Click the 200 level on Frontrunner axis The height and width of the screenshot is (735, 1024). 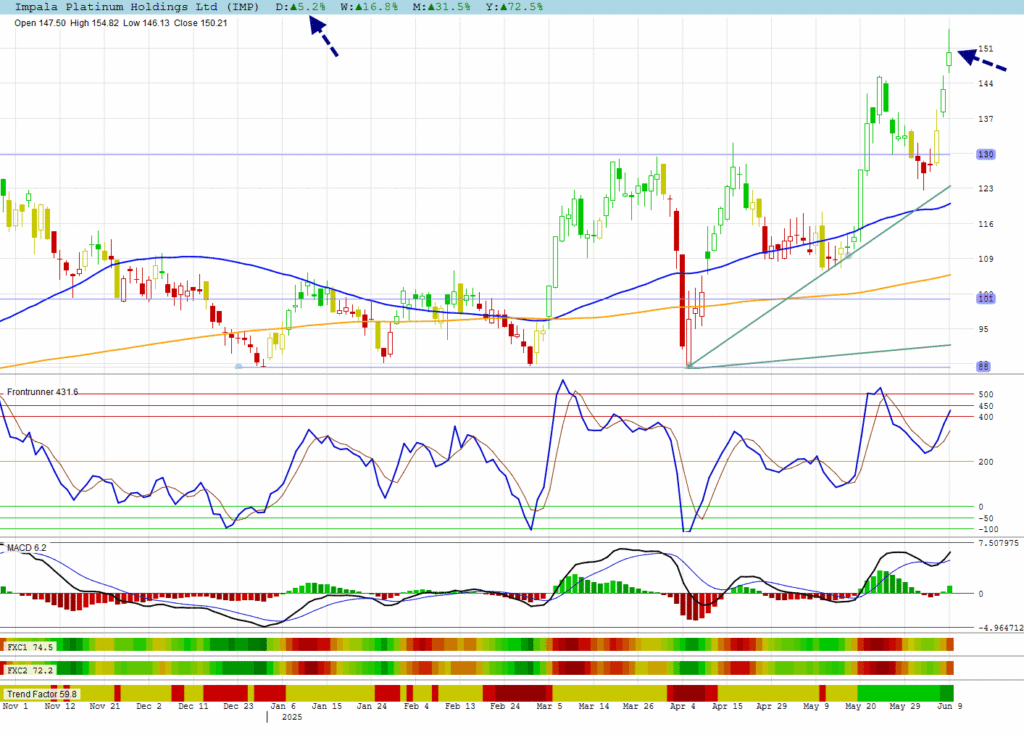click(985, 462)
